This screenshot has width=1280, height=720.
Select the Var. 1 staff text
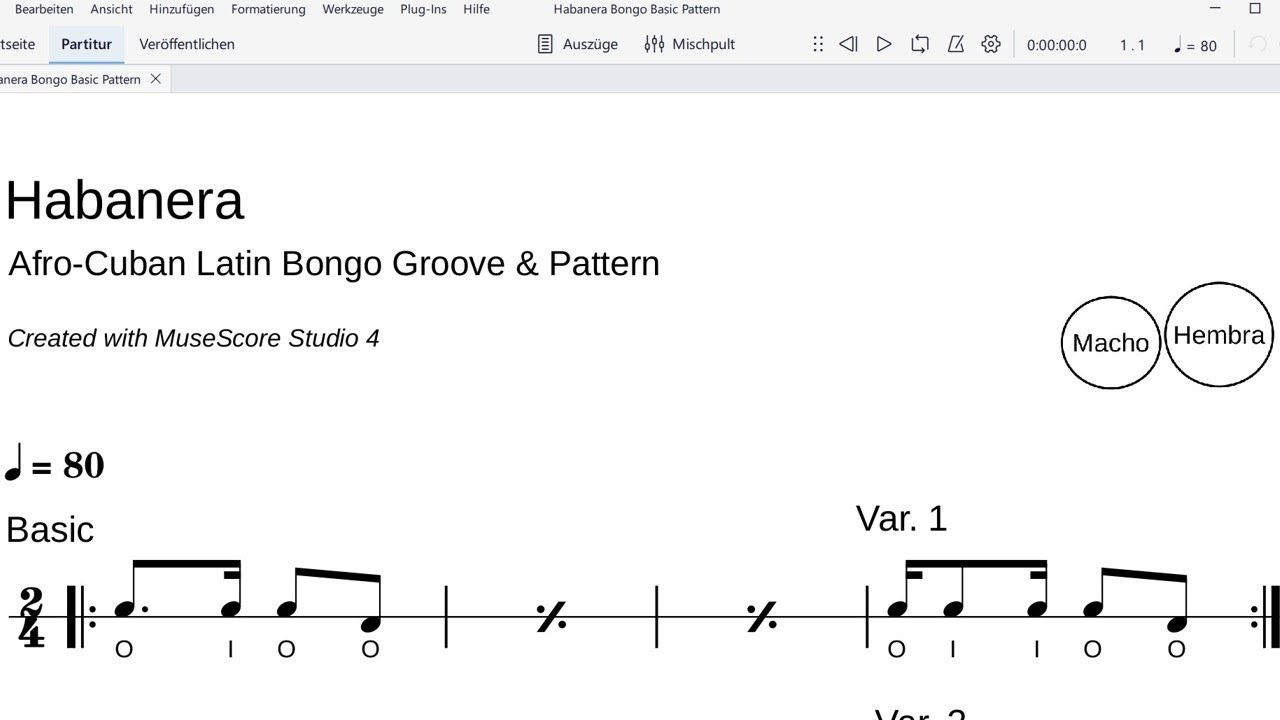901,518
